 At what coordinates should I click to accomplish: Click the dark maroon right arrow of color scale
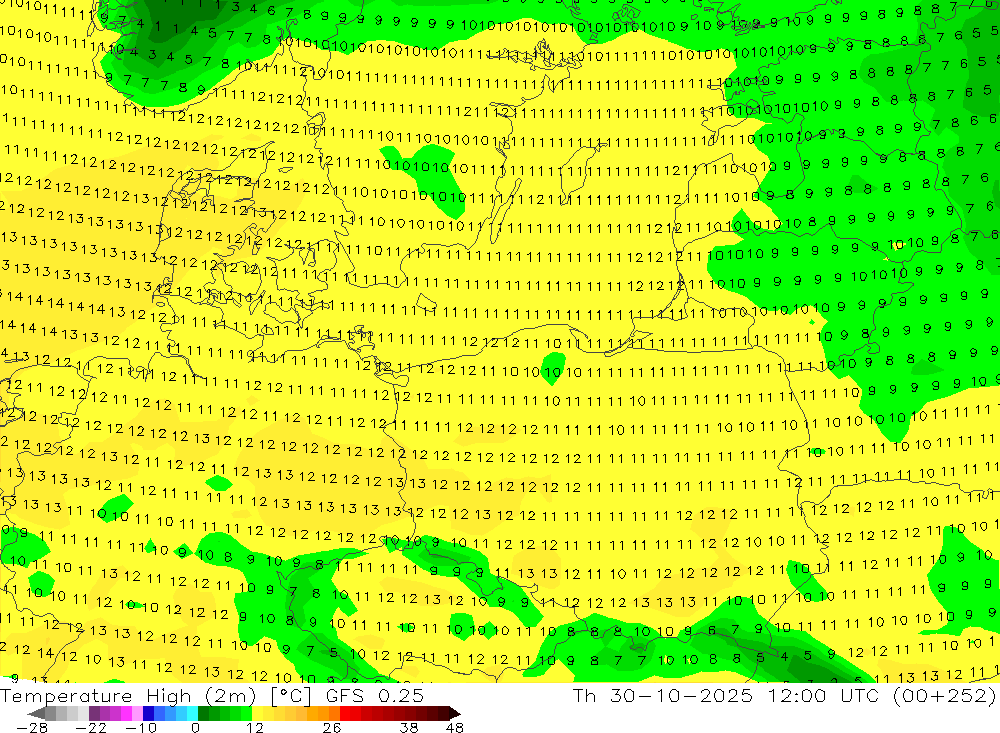click(455, 713)
